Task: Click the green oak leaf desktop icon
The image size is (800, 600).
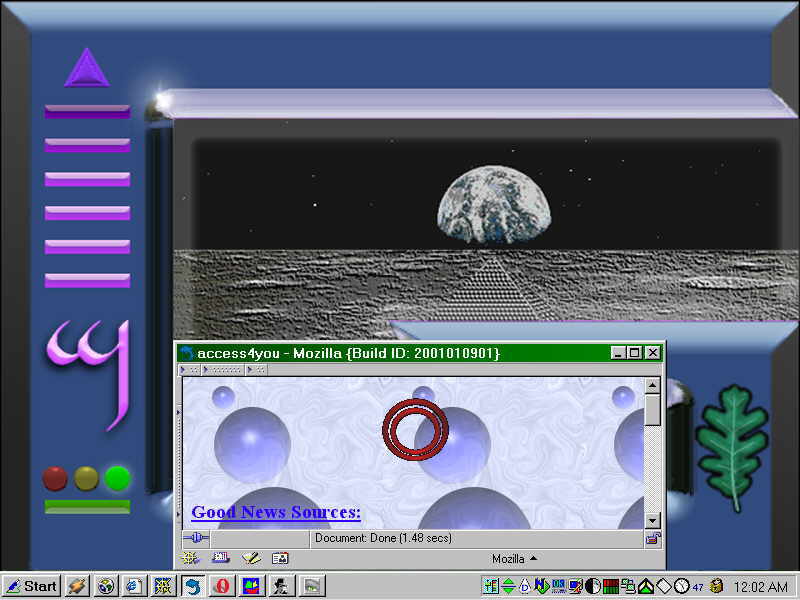Action: (x=731, y=445)
